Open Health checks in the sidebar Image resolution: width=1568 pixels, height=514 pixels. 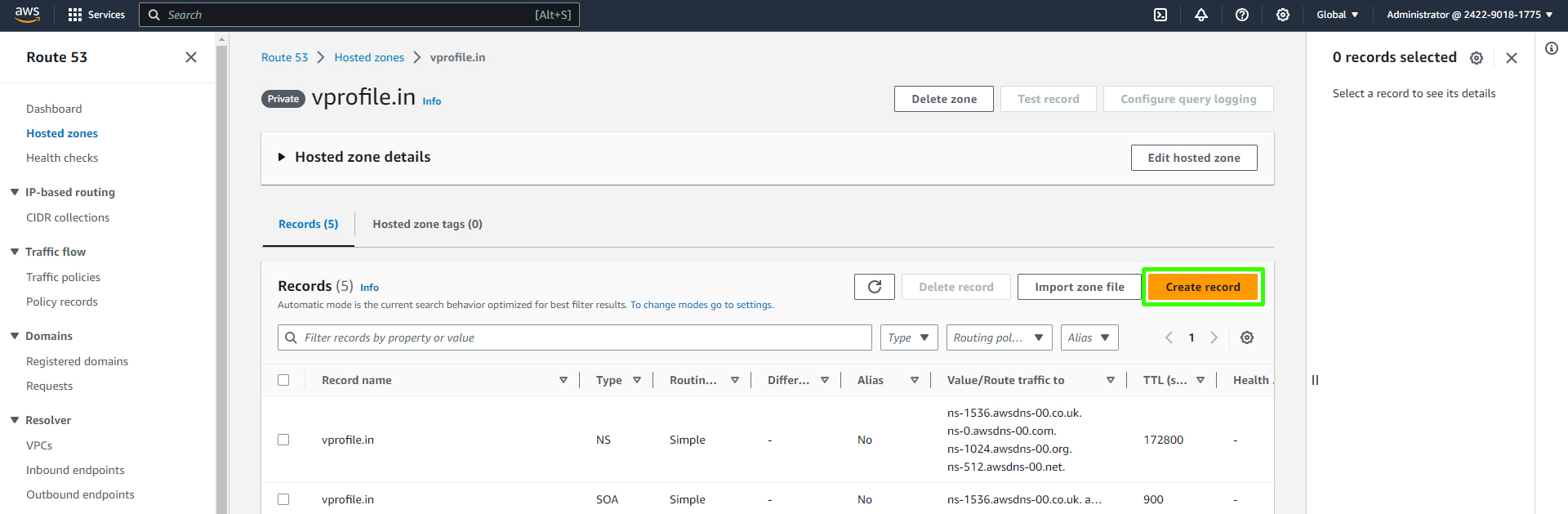click(x=62, y=158)
